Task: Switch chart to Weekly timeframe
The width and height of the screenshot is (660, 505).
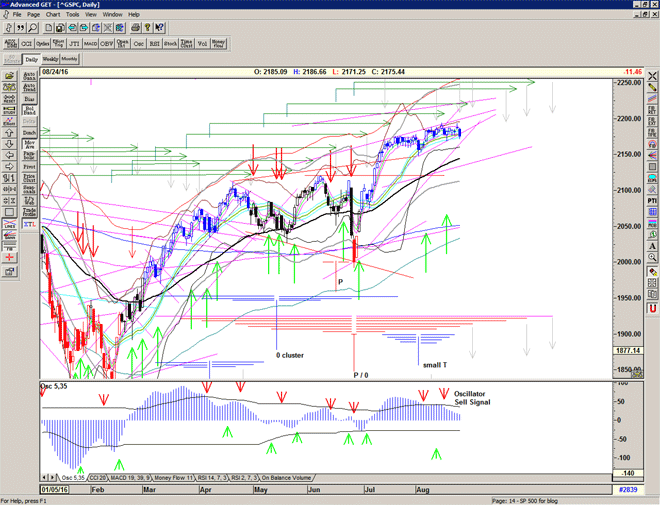Action: (x=50, y=59)
